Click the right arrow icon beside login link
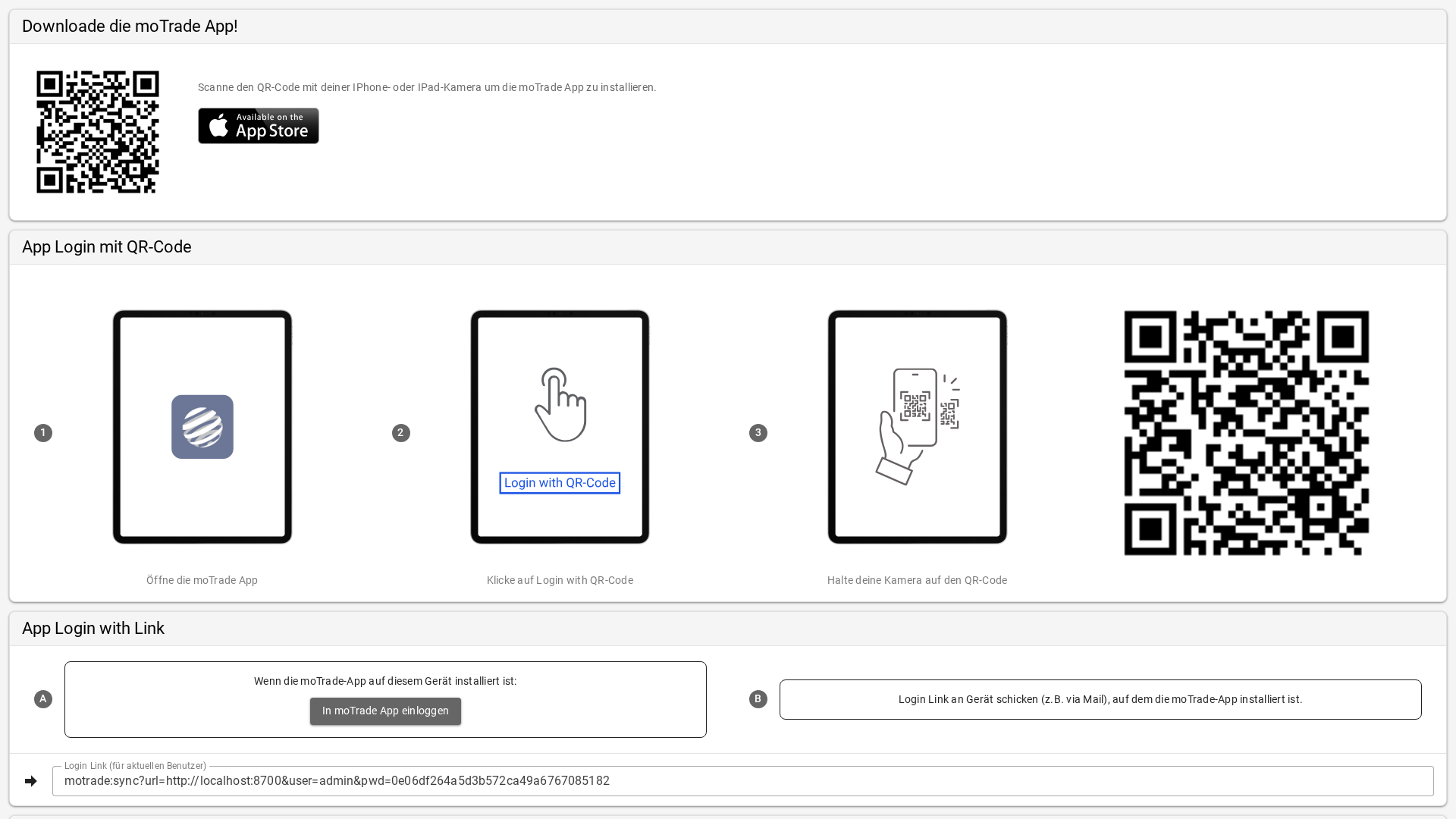This screenshot has width=1456, height=819. [31, 781]
